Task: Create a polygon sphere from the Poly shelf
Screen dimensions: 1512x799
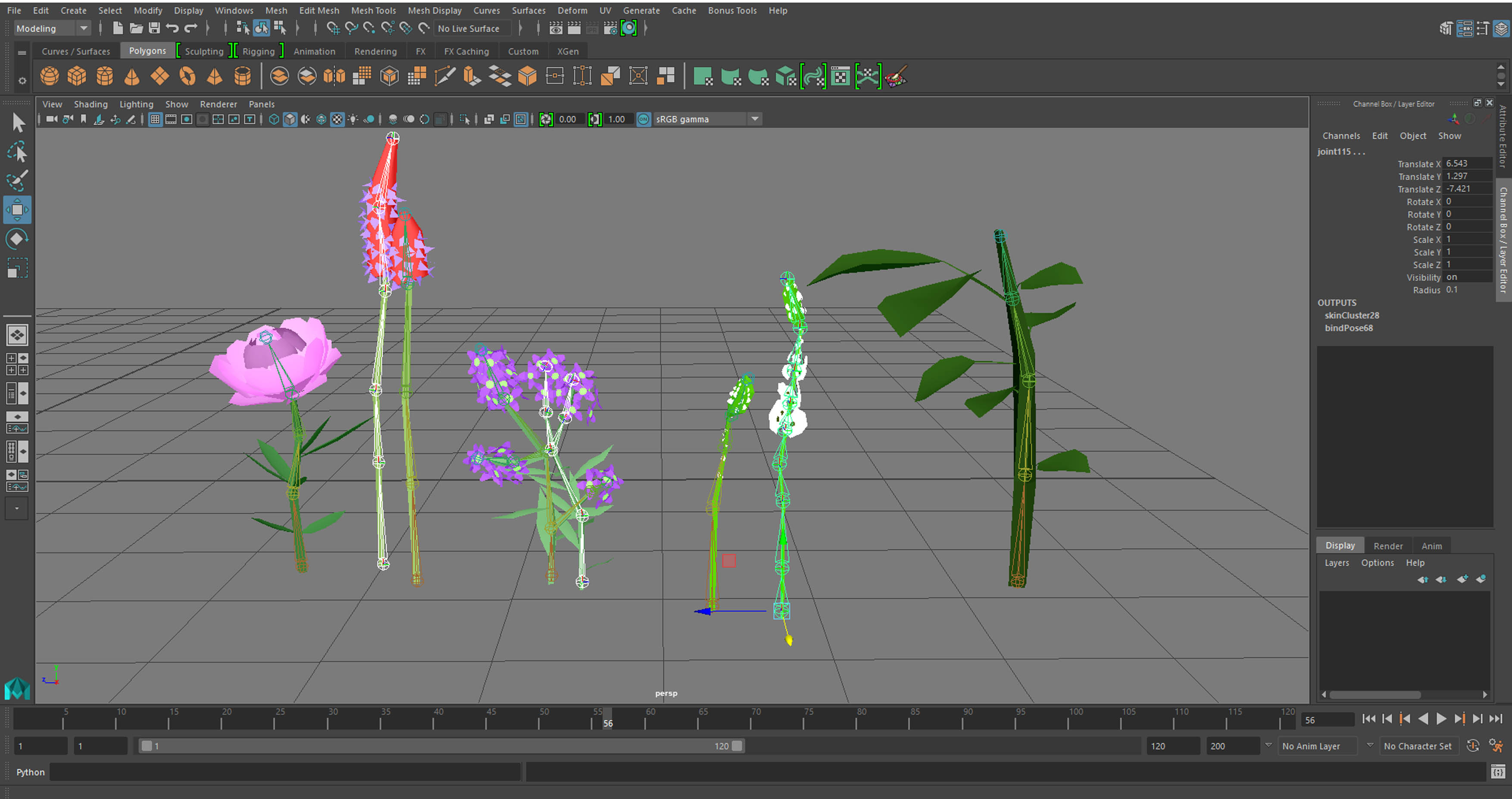Action: tap(49, 76)
